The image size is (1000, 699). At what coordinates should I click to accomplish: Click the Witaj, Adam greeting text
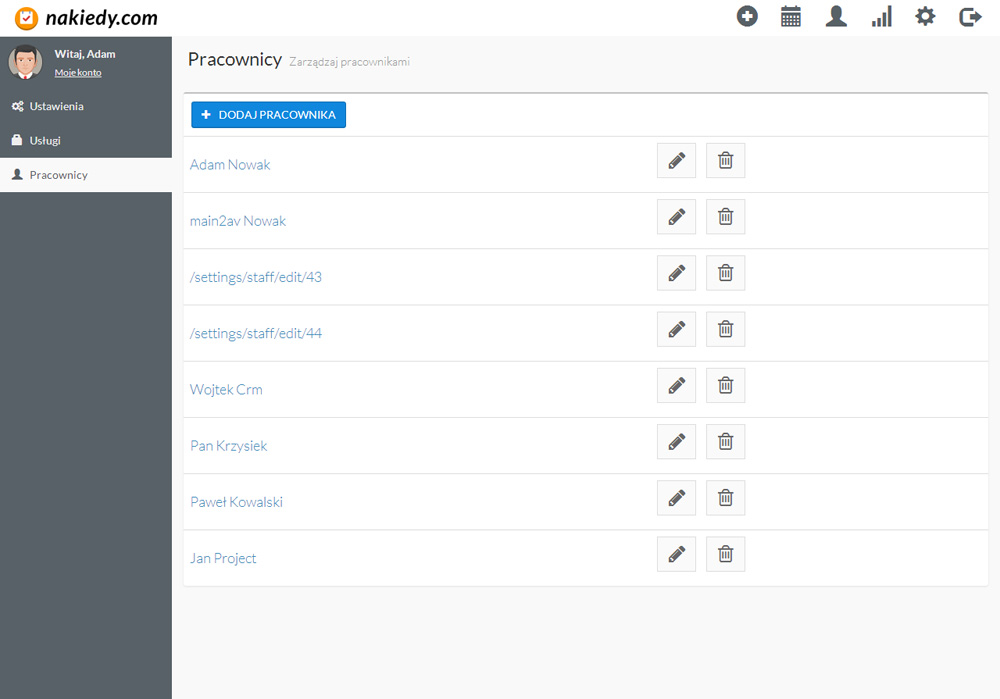85,54
